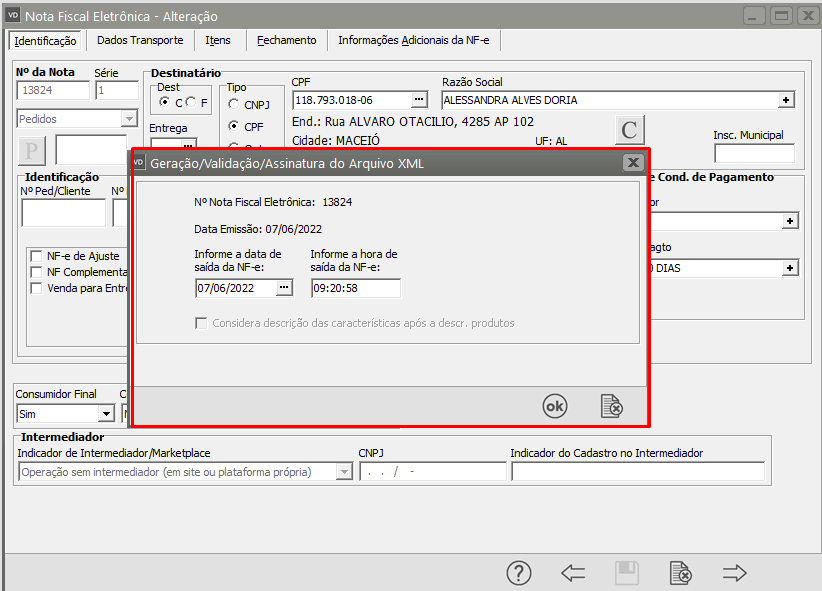
Task: Open Informações Adicionais da NF-e tab
Action: [x=417, y=40]
